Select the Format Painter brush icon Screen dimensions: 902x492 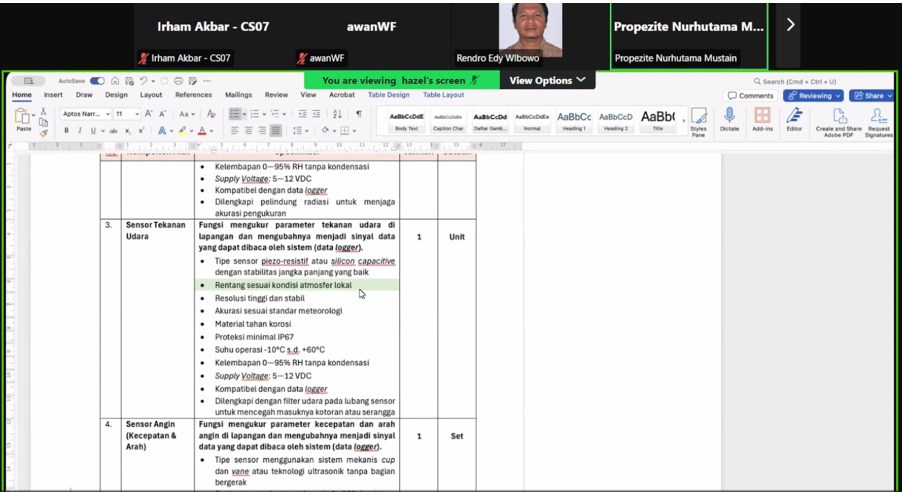coord(43,134)
